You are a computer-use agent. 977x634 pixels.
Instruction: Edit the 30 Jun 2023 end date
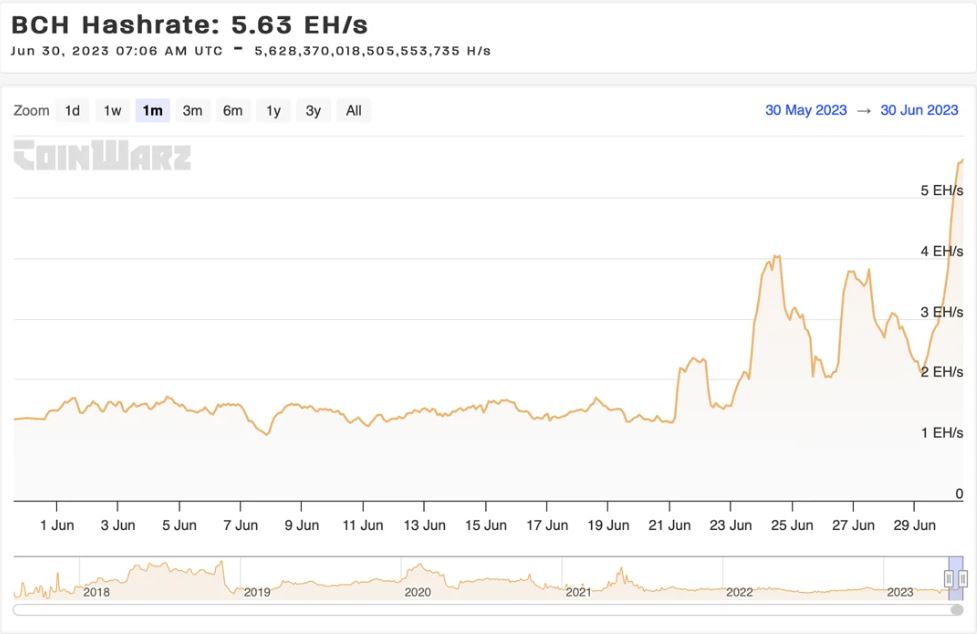click(919, 110)
